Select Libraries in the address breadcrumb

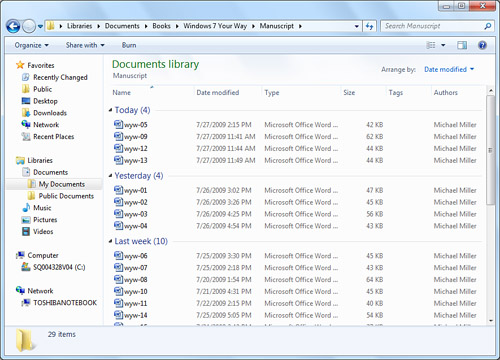click(79, 26)
